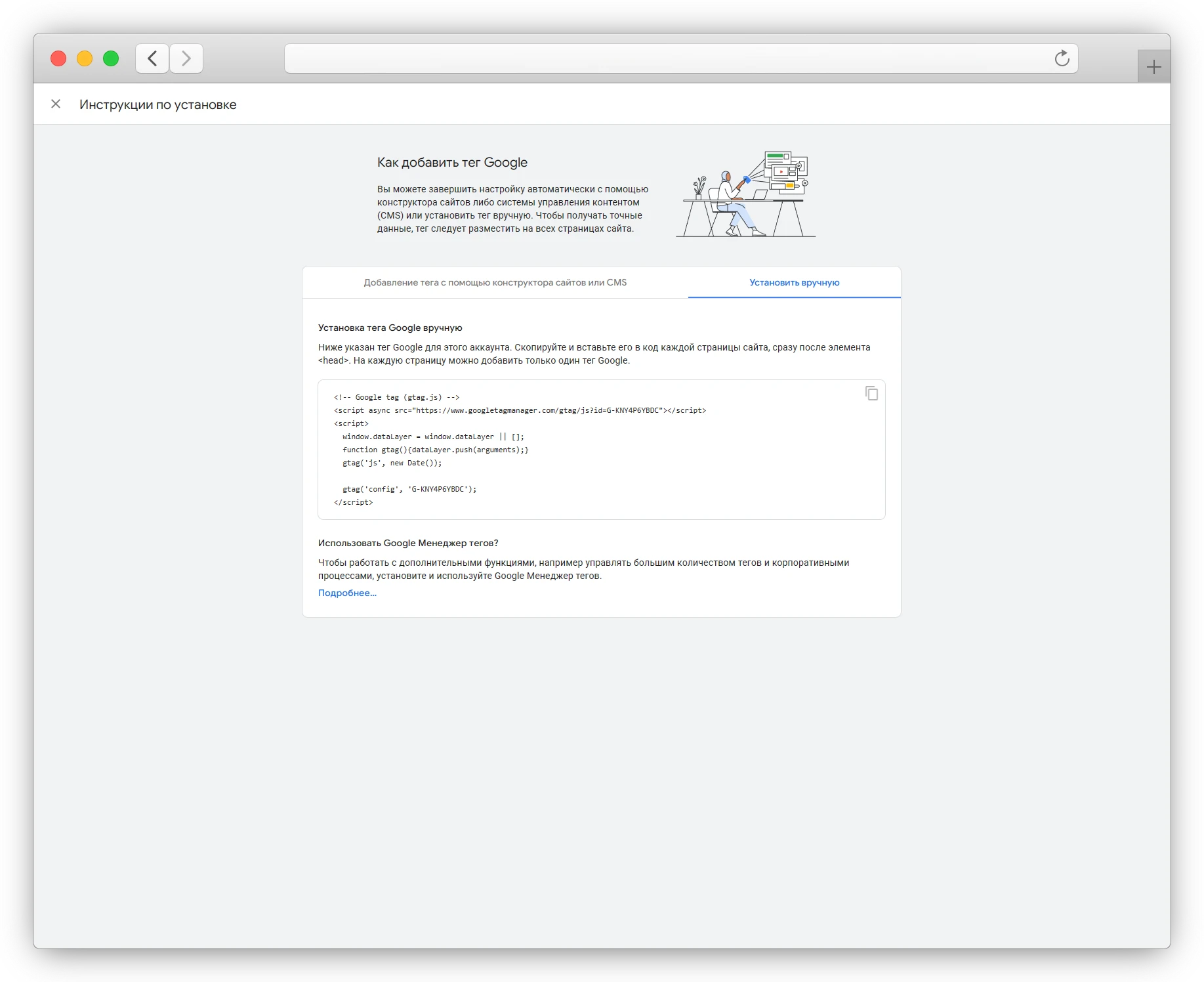Viewport: 1204px width, 982px height.
Task: Click the browser reload icon
Action: (x=1061, y=58)
